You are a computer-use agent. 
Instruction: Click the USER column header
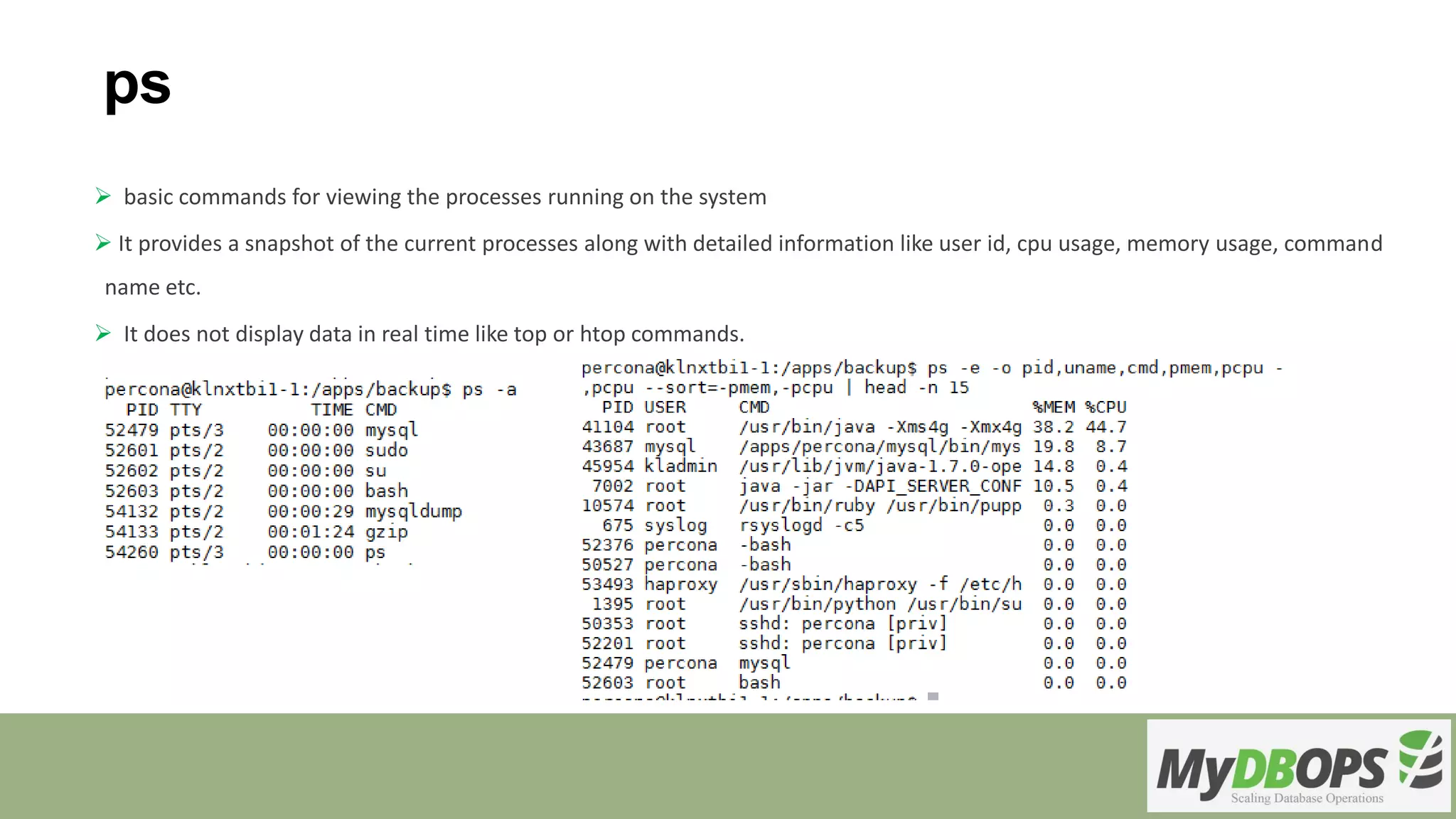[x=665, y=407]
